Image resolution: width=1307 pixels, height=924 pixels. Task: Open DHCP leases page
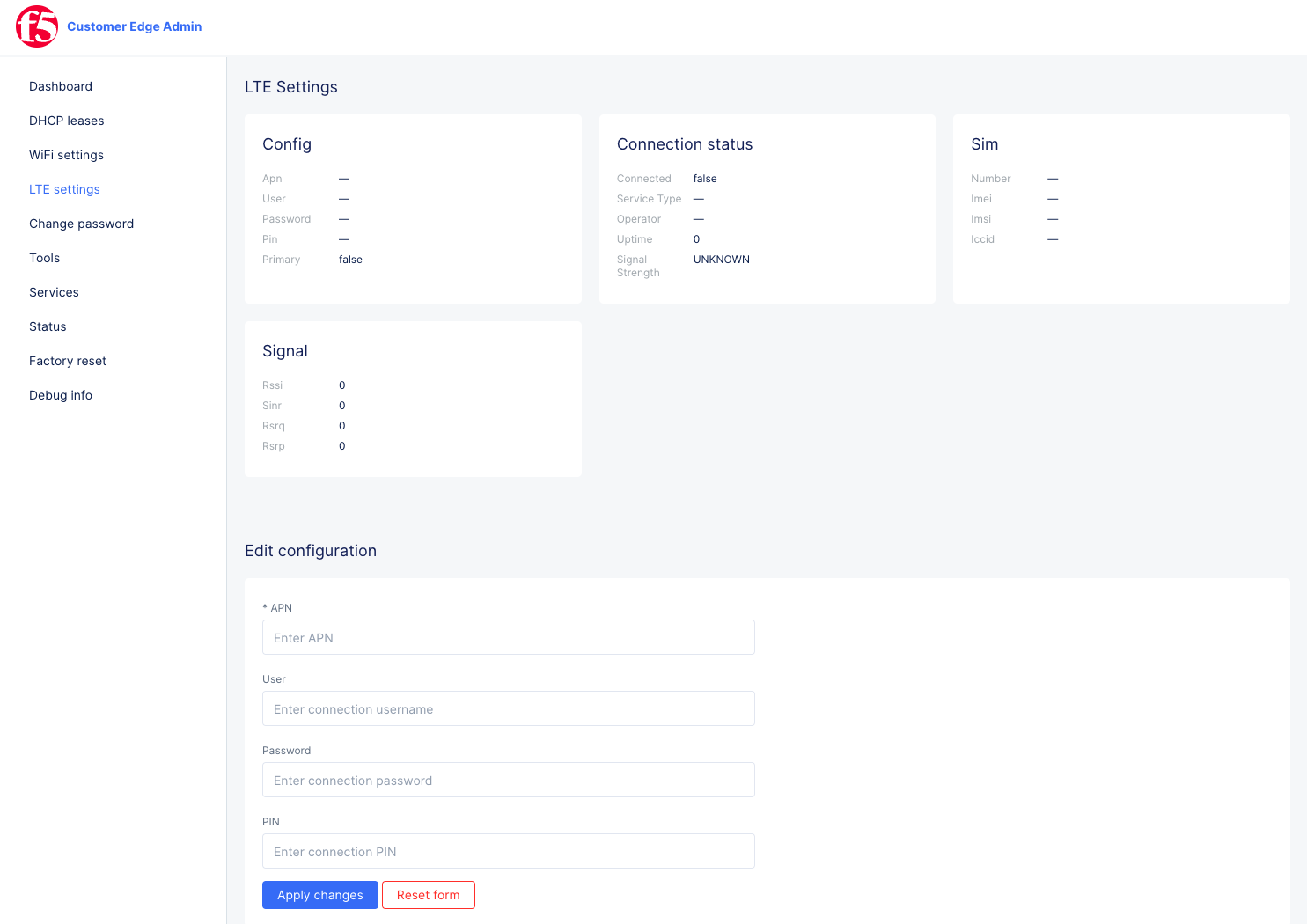67,121
